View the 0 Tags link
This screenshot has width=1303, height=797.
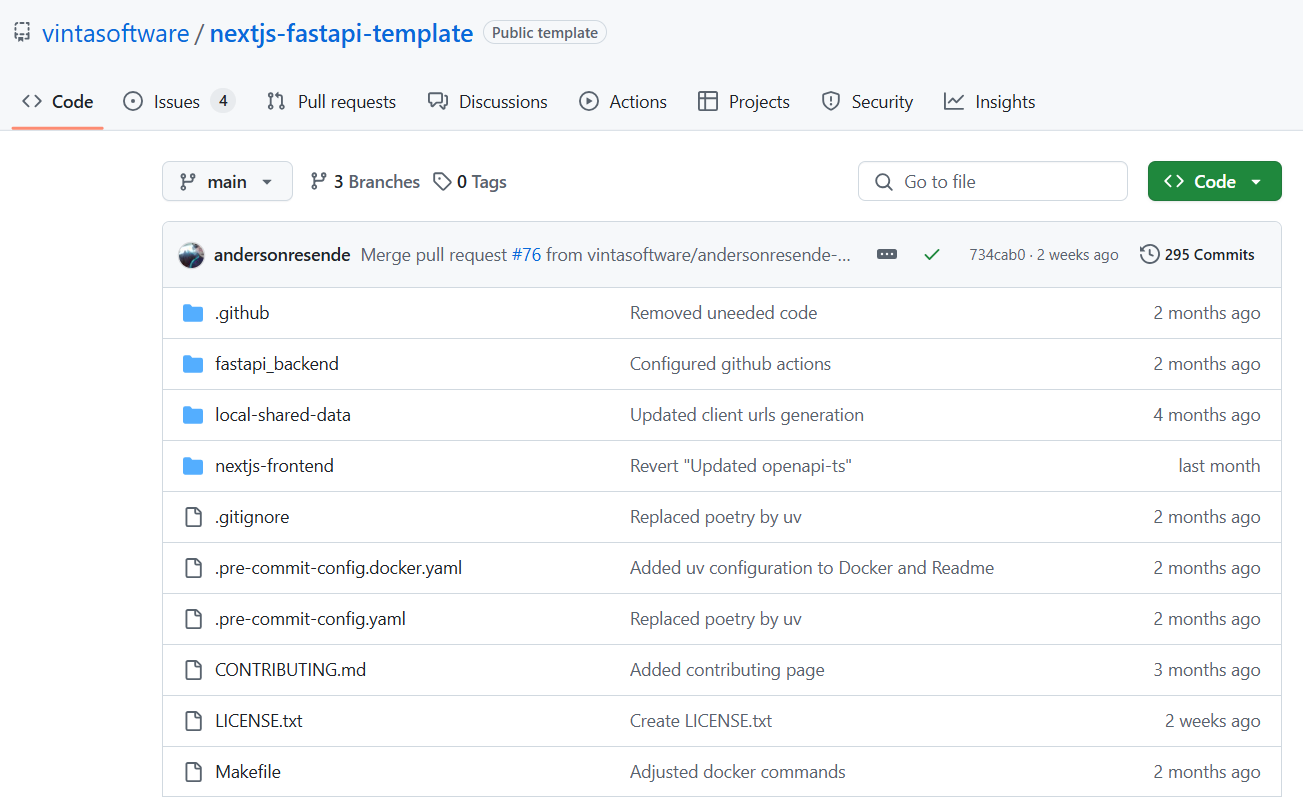tap(470, 182)
